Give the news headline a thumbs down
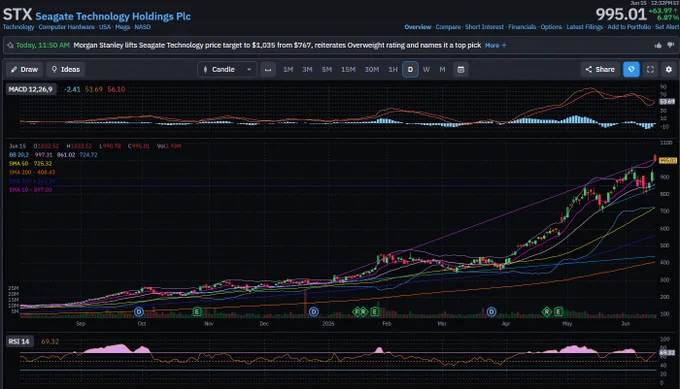The image size is (680, 389). coord(670,45)
